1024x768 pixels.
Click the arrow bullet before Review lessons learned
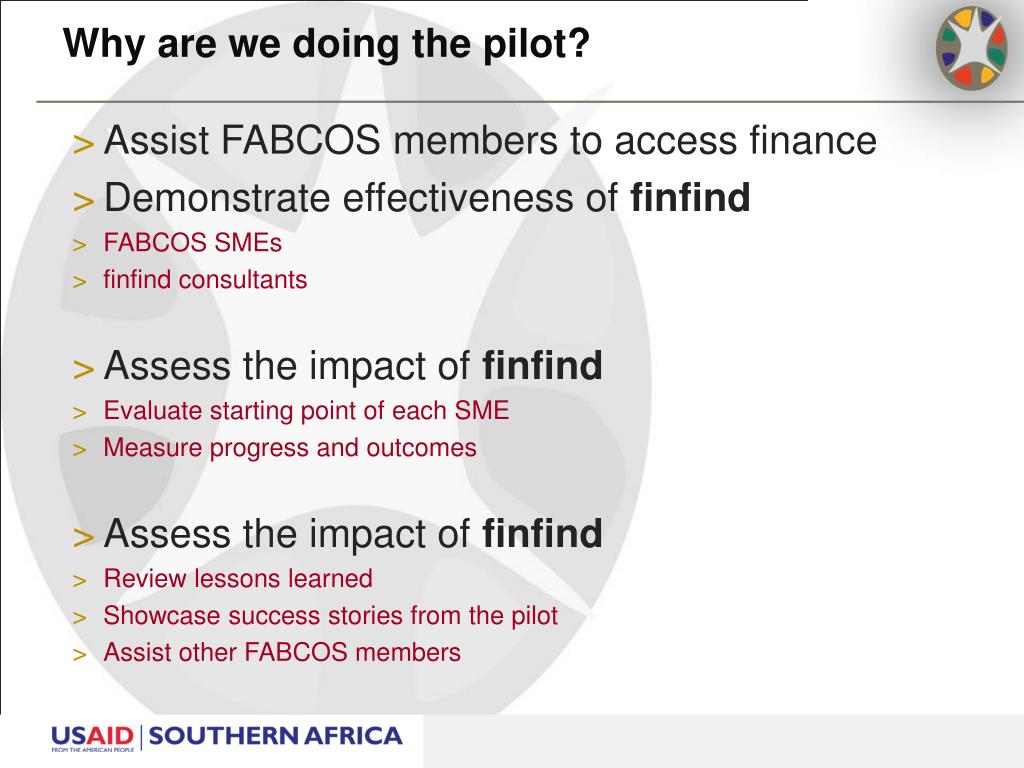coord(79,581)
